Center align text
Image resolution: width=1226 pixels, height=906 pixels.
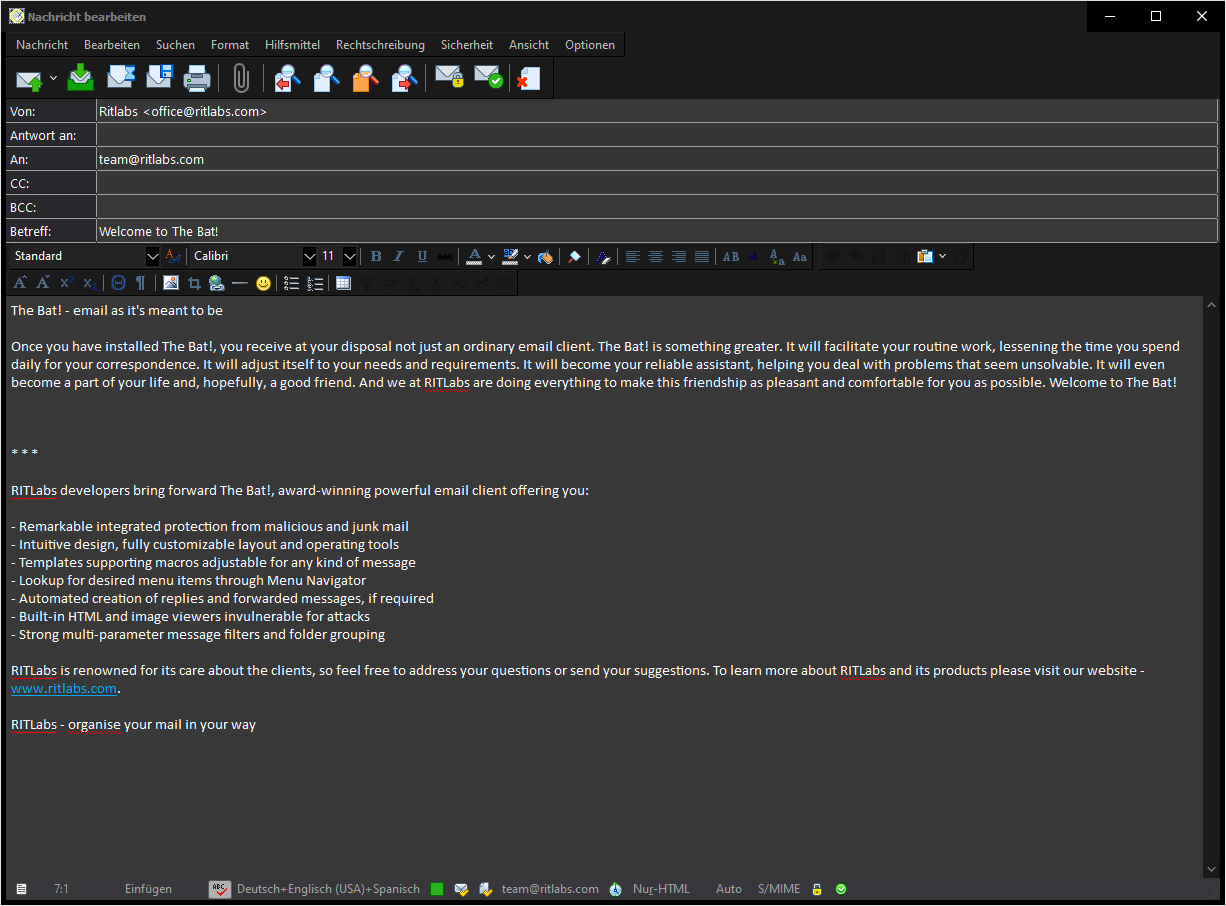(655, 256)
